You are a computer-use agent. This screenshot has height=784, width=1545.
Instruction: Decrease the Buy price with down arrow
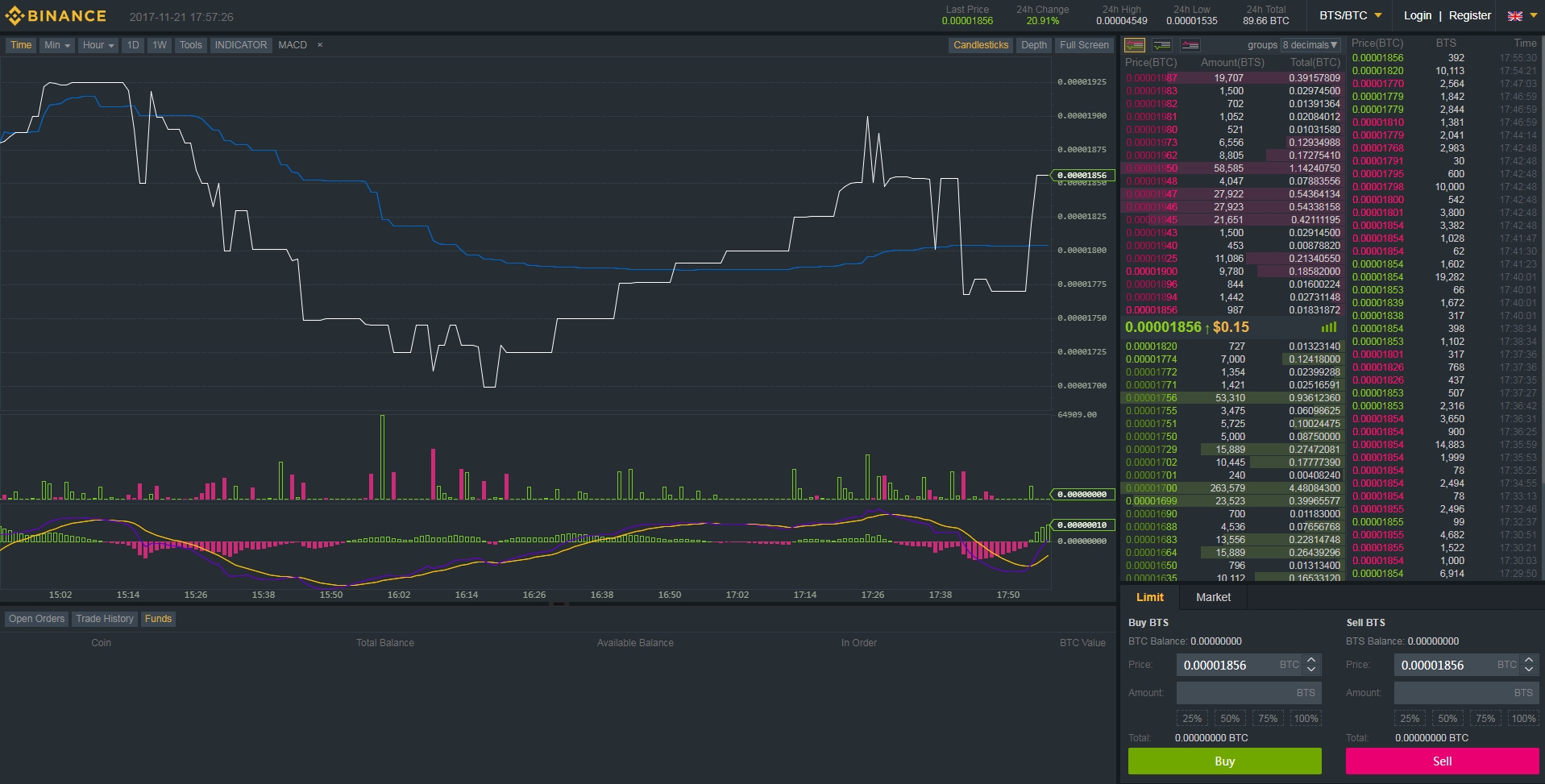tap(1311, 670)
